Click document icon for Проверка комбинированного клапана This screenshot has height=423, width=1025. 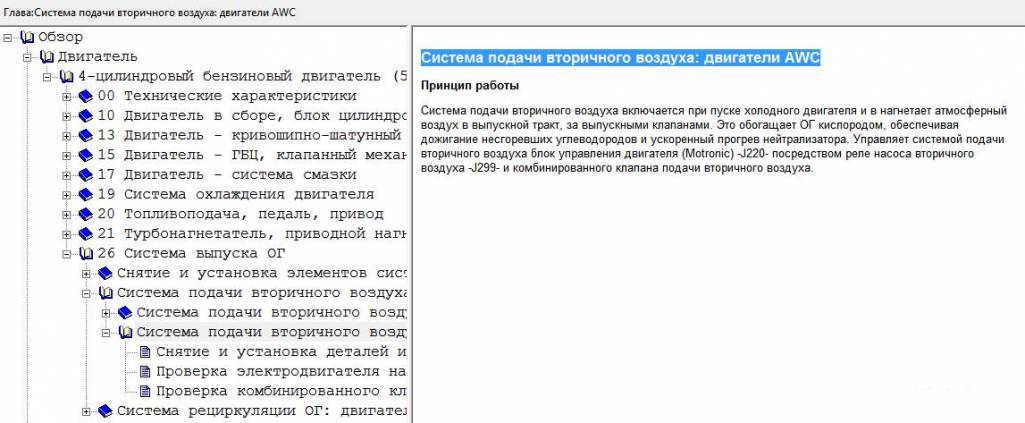coord(144,390)
